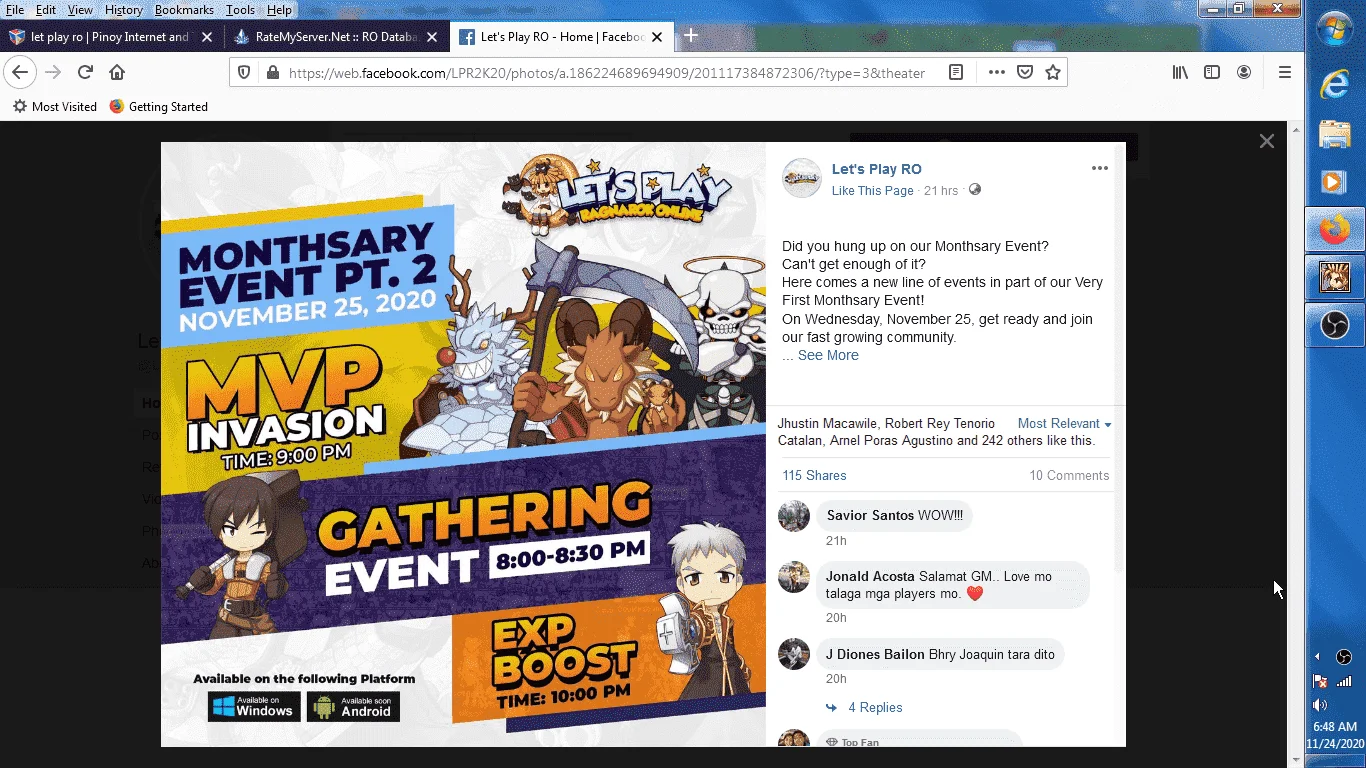Open the Ragnarok game taskbar icon
This screenshot has width=1366, height=768.
click(1335, 277)
